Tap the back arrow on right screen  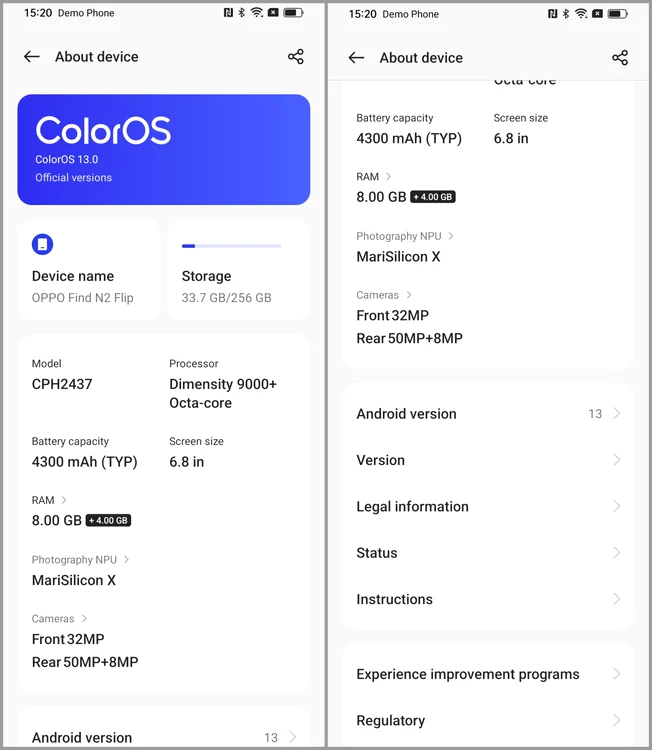(x=356, y=58)
